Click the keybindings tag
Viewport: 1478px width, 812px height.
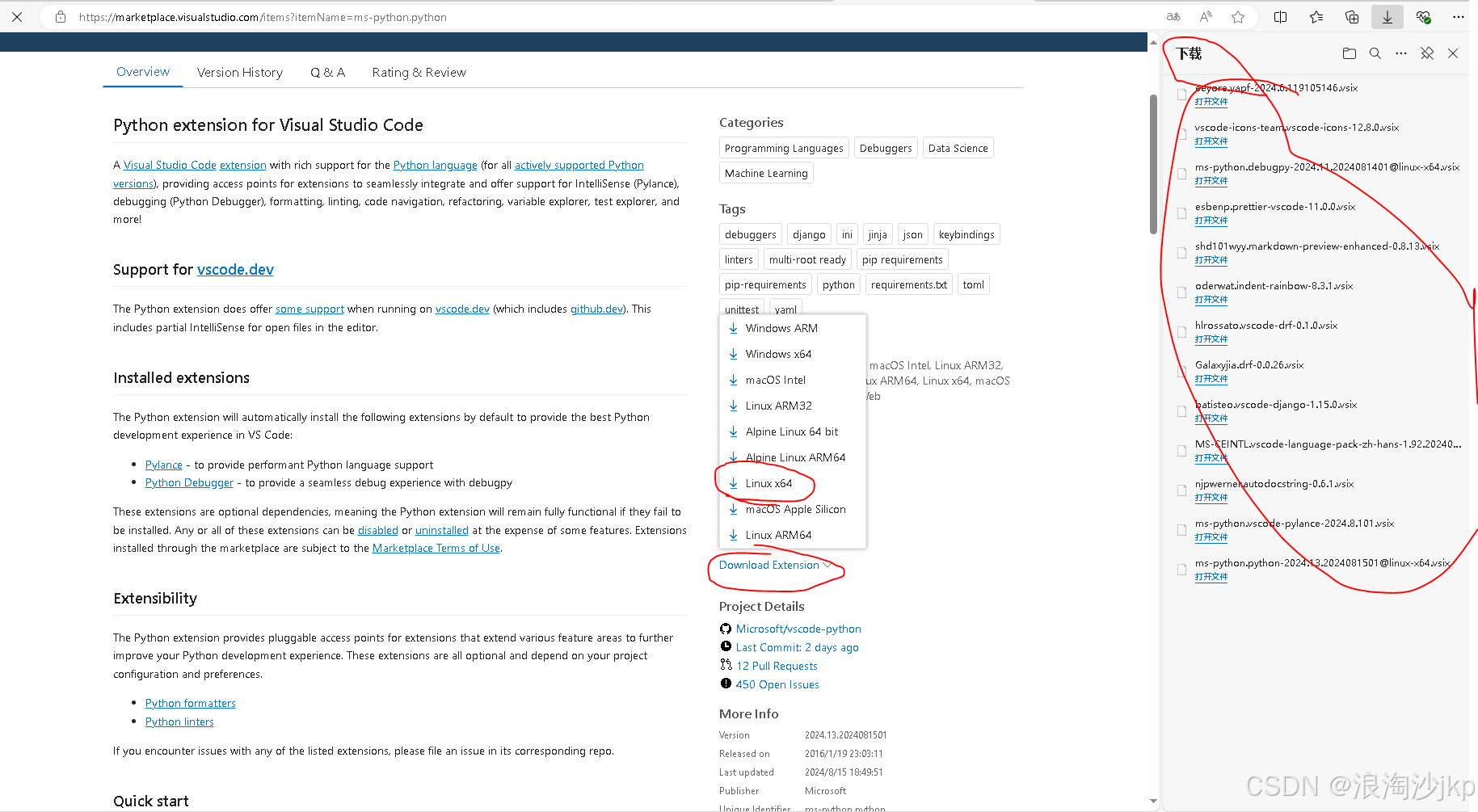pyautogui.click(x=966, y=234)
